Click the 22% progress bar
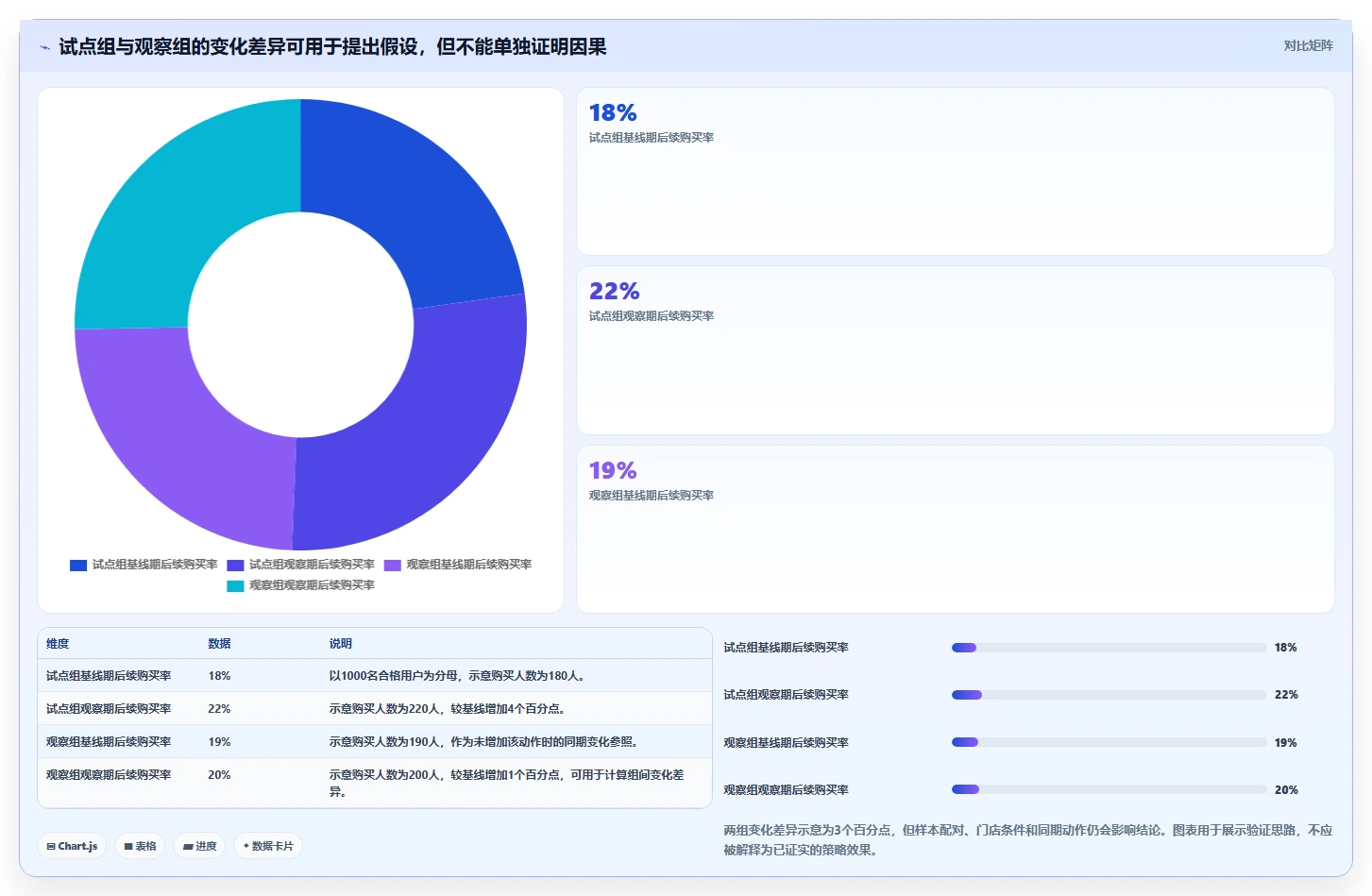Viewport: 1372px width, 896px height. click(x=1109, y=695)
